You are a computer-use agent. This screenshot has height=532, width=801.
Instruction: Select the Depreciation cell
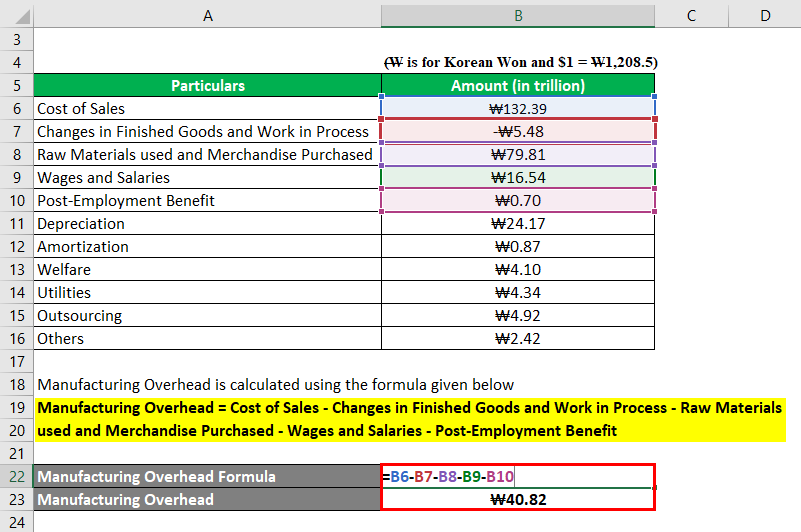point(207,223)
